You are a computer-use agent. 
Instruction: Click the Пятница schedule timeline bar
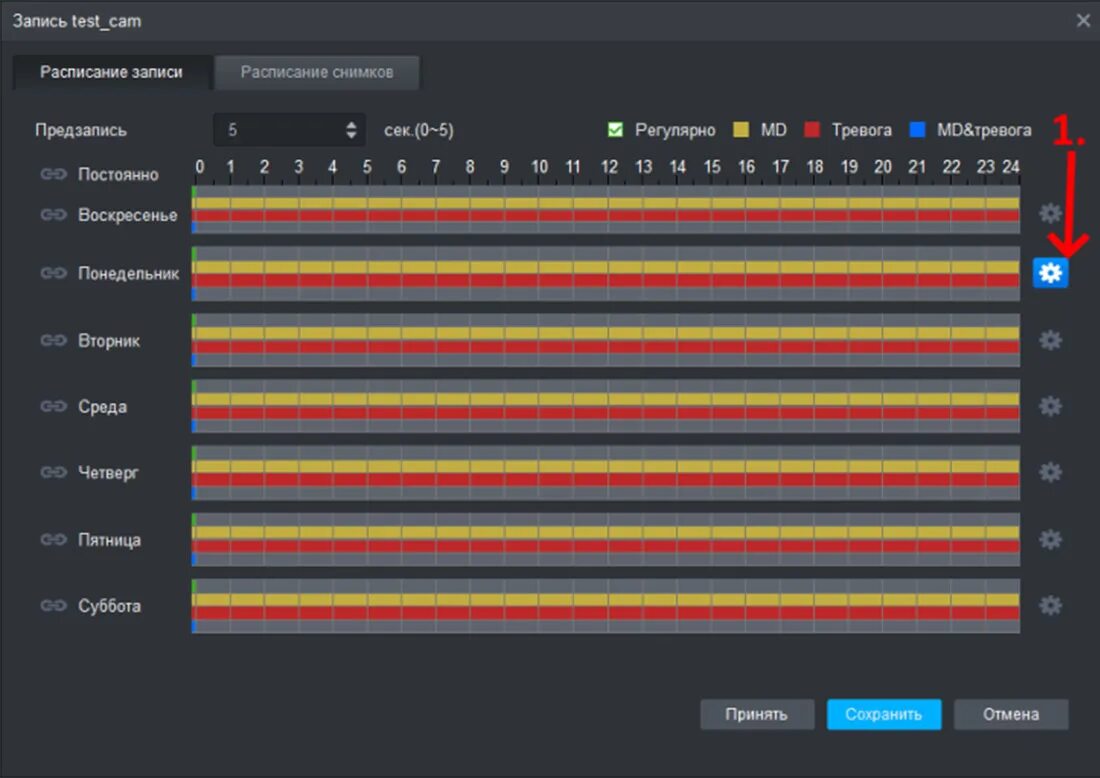coord(606,539)
